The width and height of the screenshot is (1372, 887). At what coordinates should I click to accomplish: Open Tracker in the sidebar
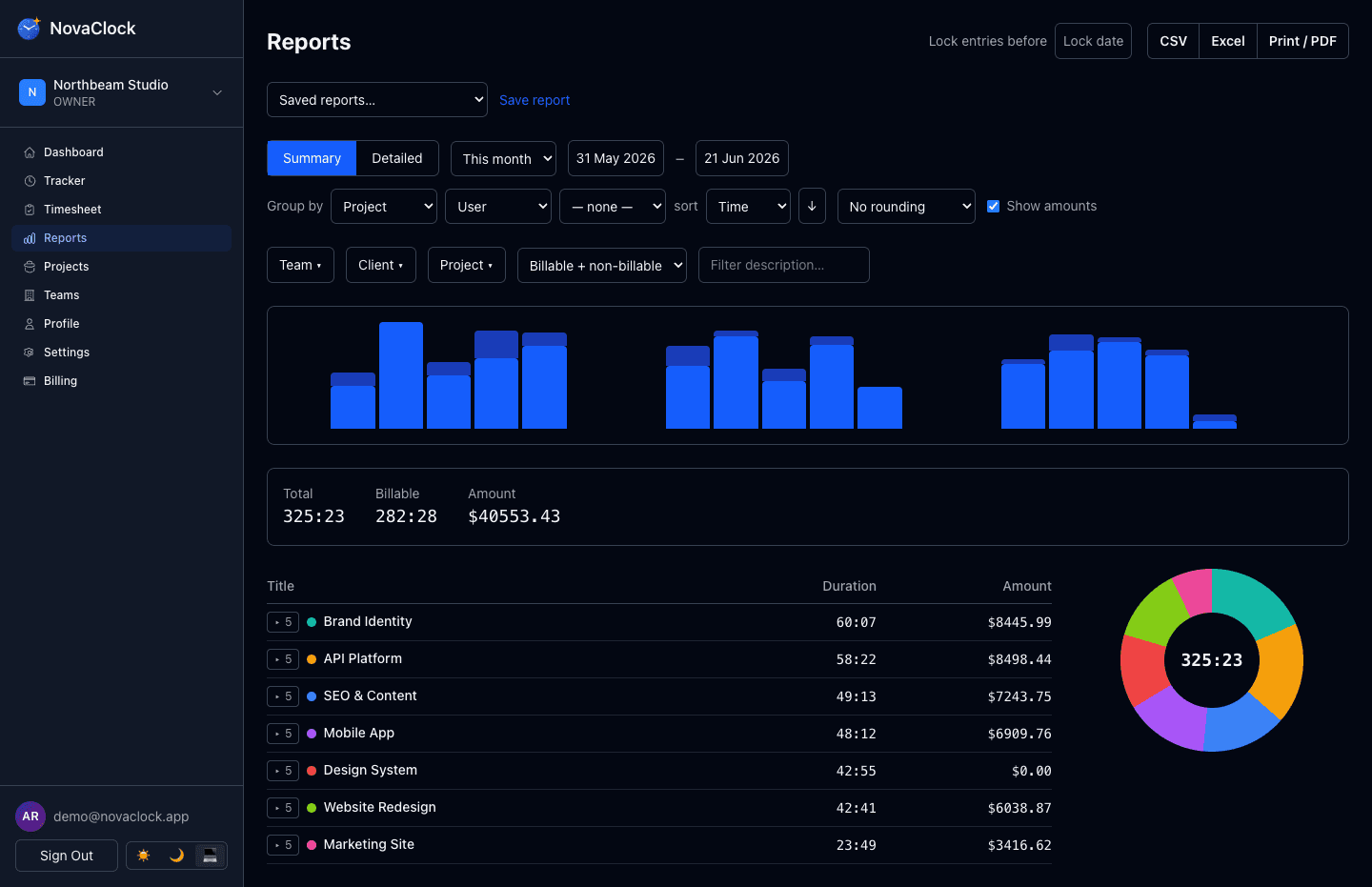[x=121, y=181]
